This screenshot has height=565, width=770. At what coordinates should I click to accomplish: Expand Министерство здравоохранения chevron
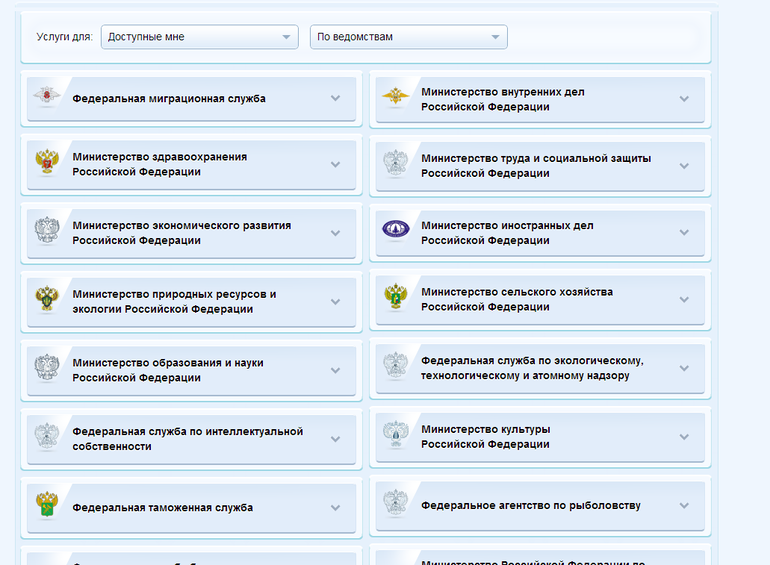pyautogui.click(x=335, y=164)
